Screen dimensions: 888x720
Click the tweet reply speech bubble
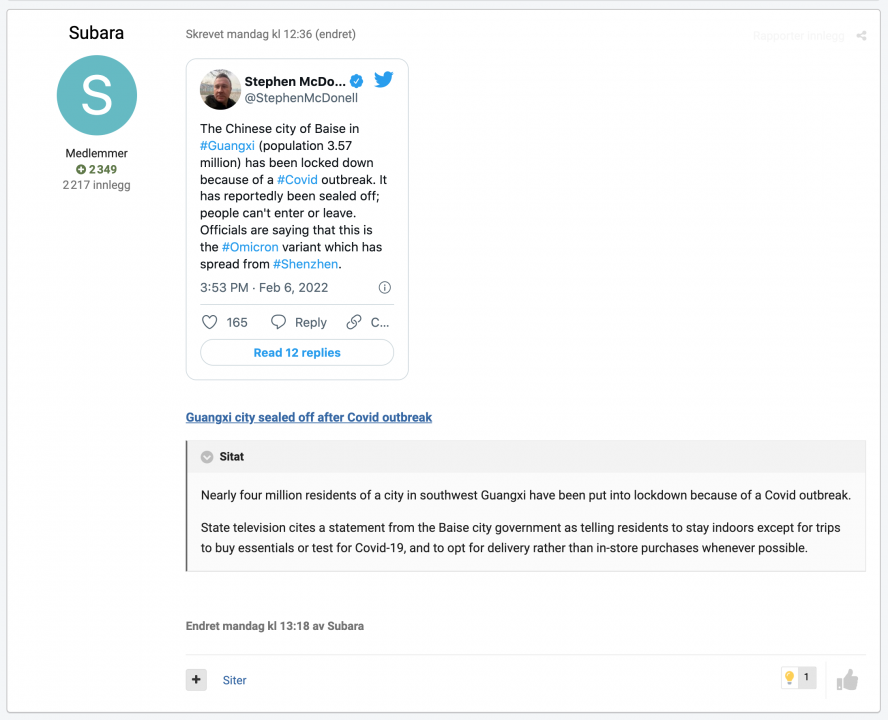click(279, 322)
